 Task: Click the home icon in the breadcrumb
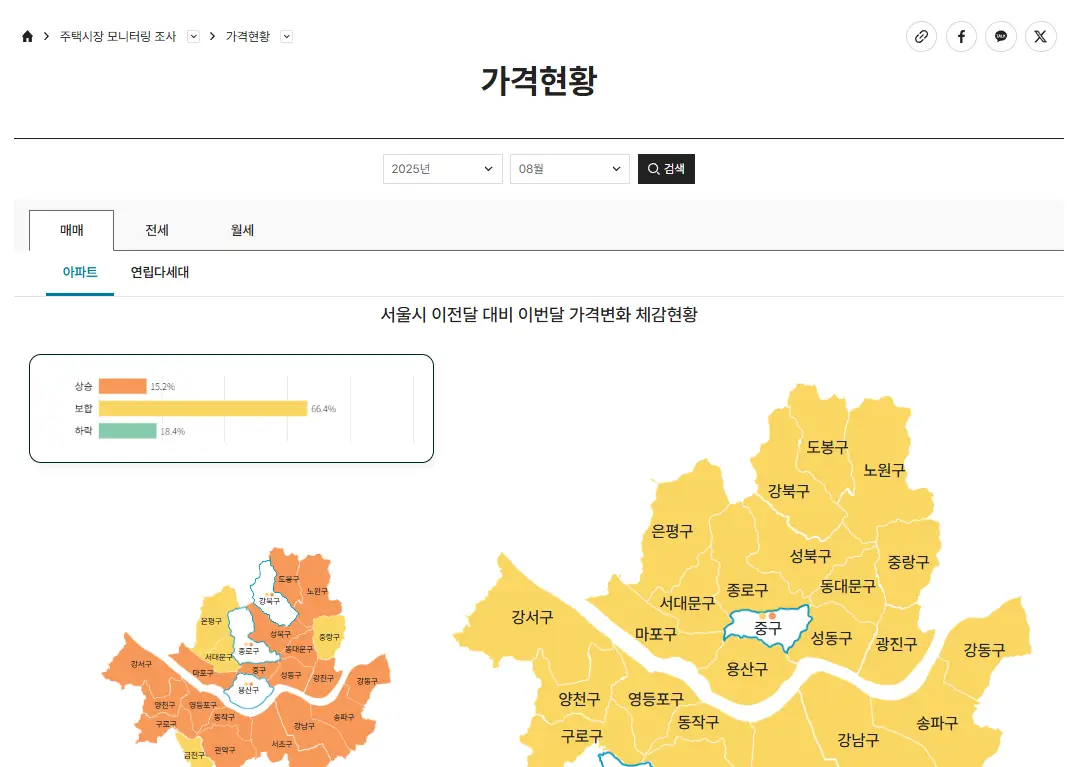[27, 35]
